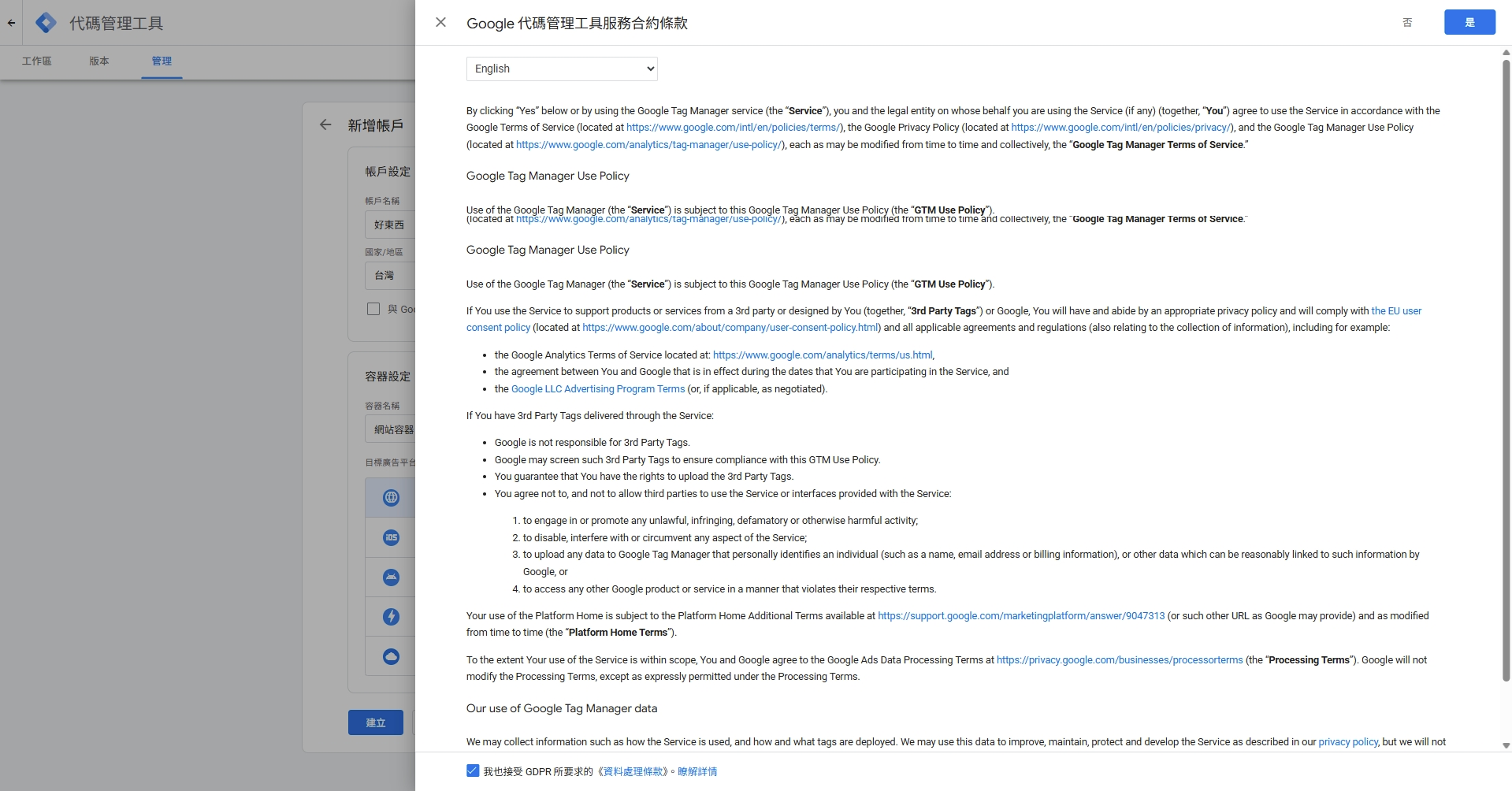Open the 資料處理條款 link

pos(633,771)
